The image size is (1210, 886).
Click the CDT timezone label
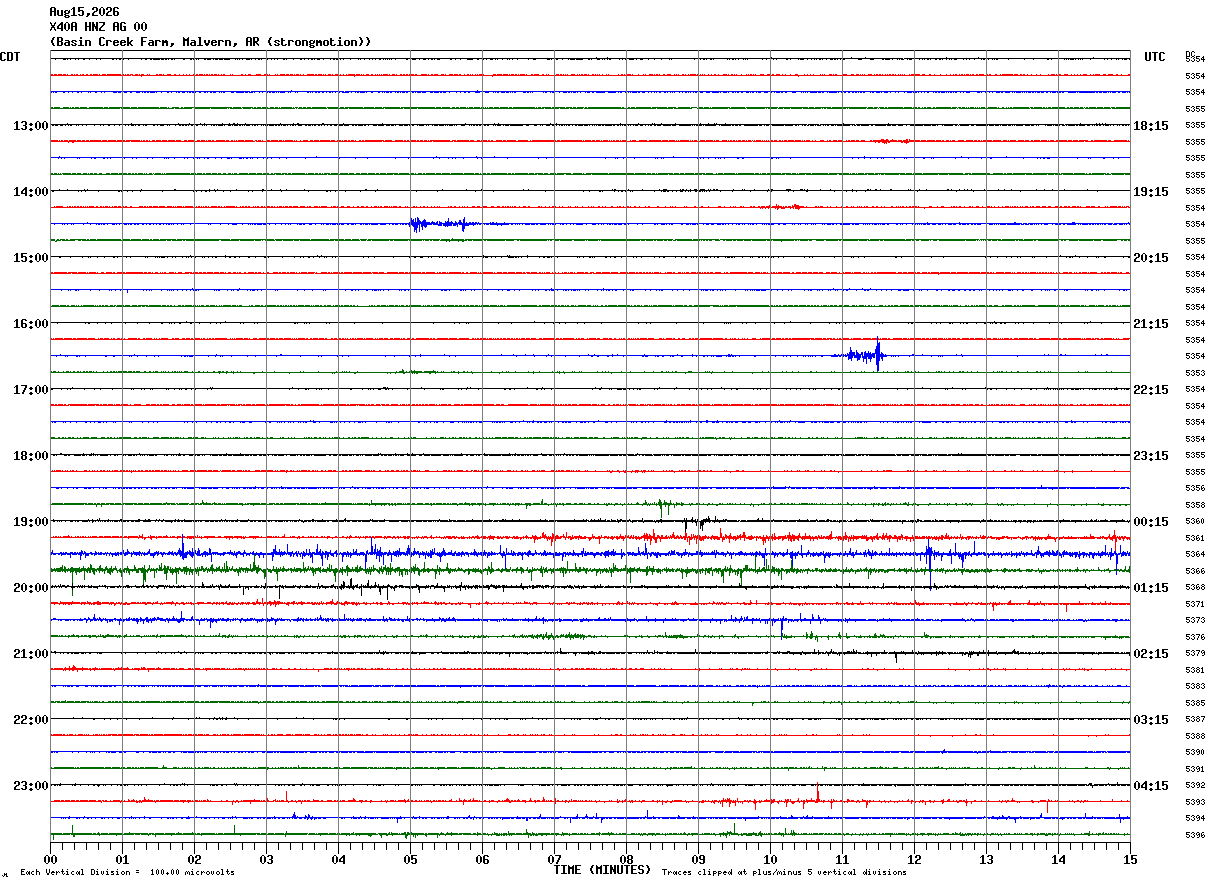pyautogui.click(x=10, y=57)
